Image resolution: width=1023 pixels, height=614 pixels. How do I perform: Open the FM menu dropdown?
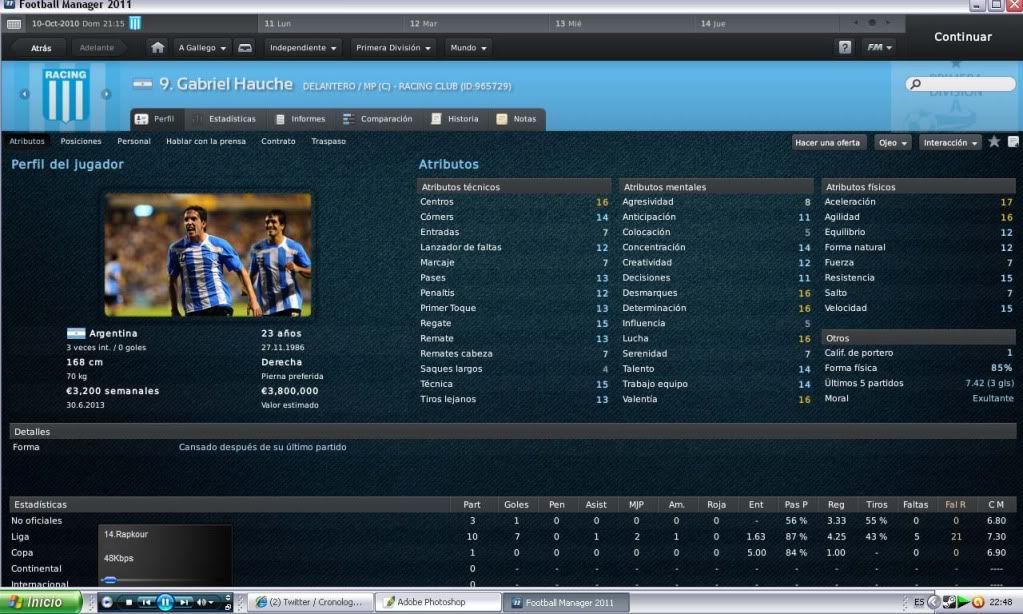click(879, 47)
